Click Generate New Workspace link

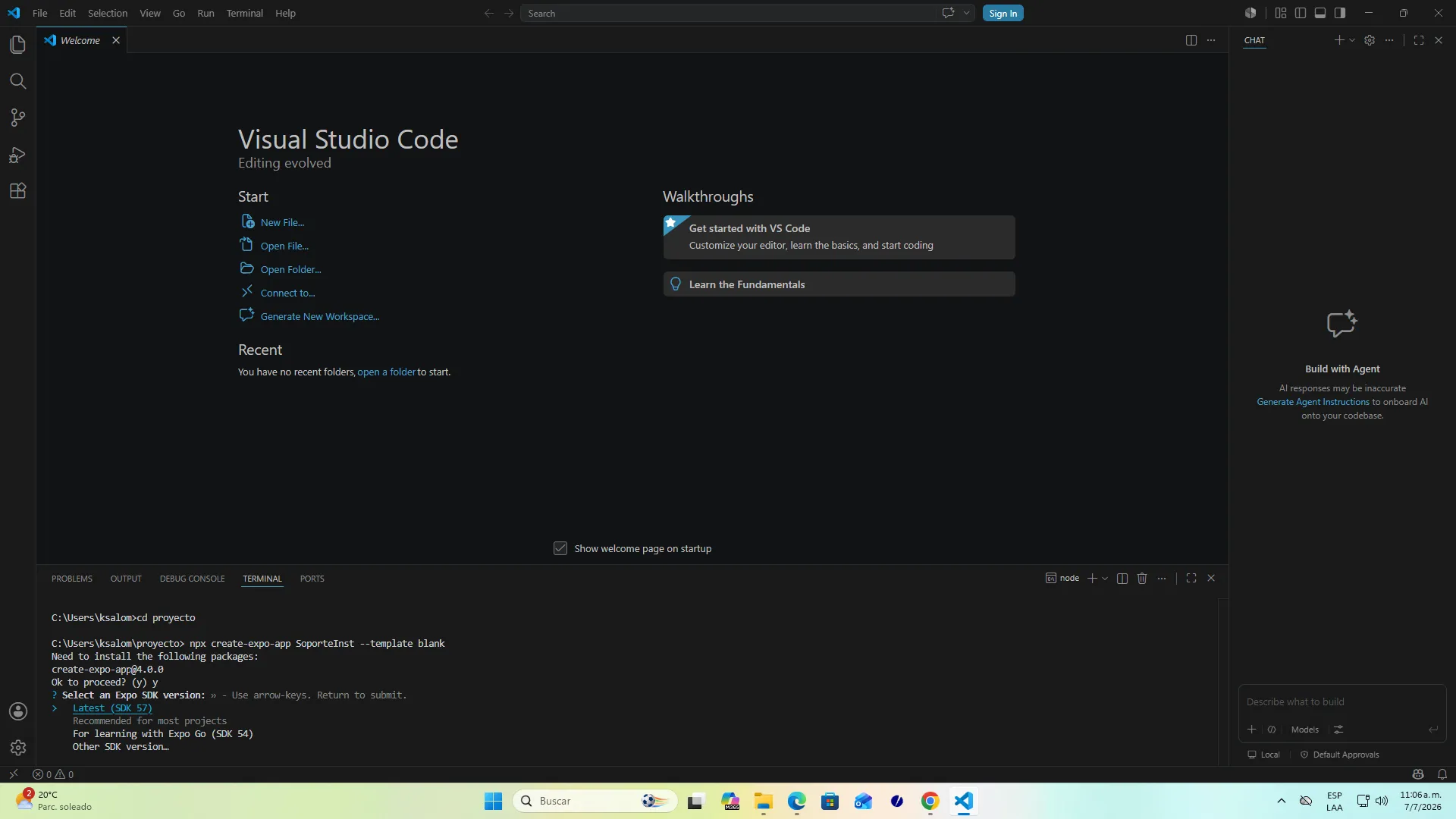click(x=320, y=316)
